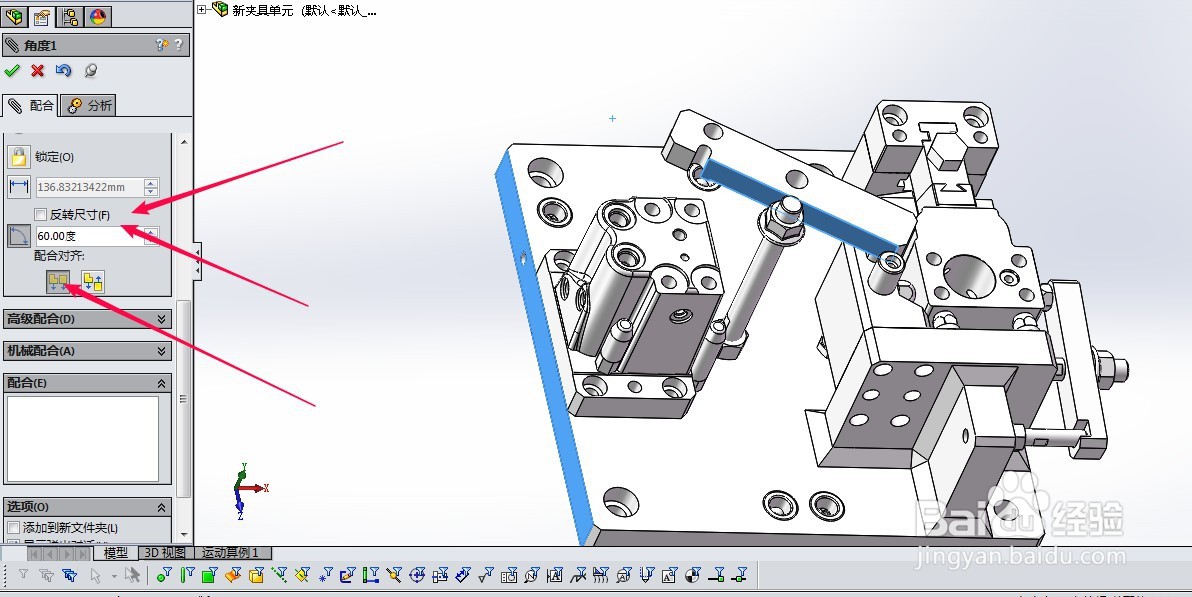Enable the filter surface bodies orange icon
This screenshot has width=1192, height=597.
(x=233, y=575)
